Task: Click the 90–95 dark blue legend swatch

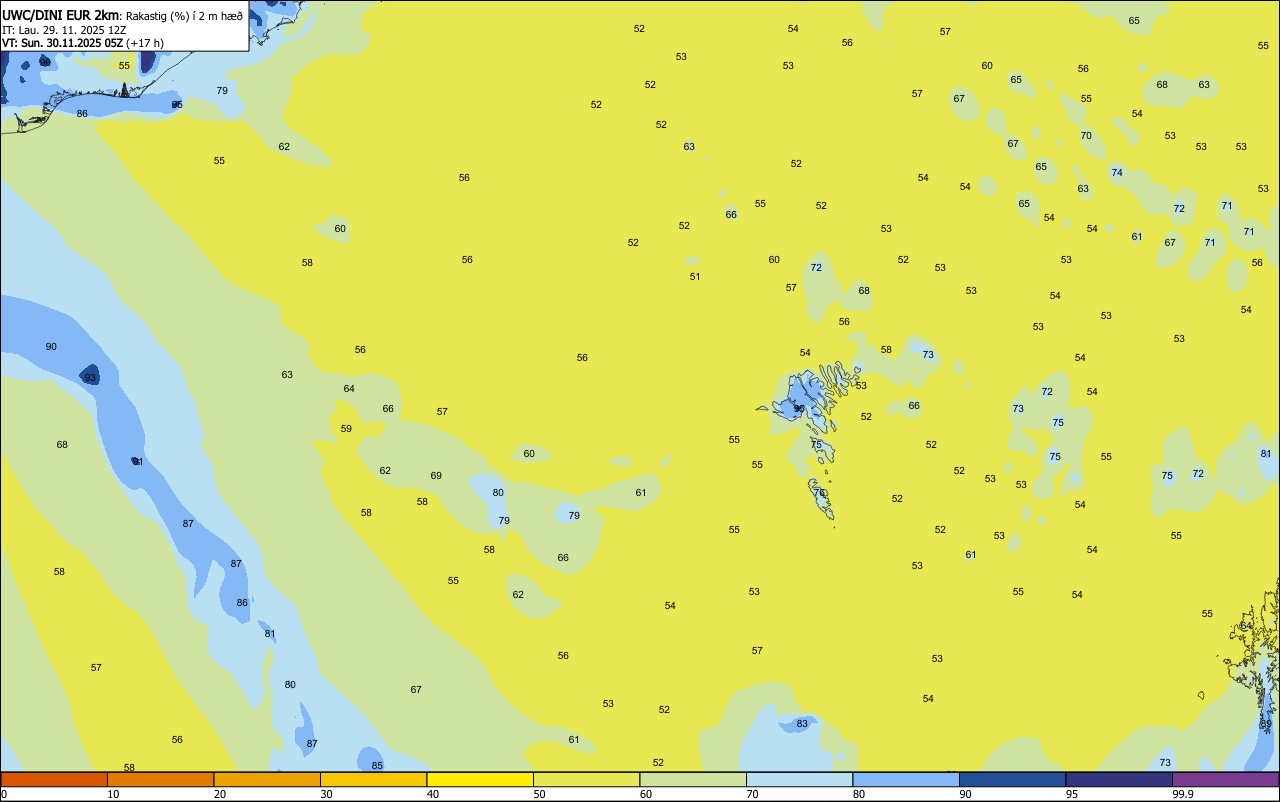Action: (x=1013, y=779)
